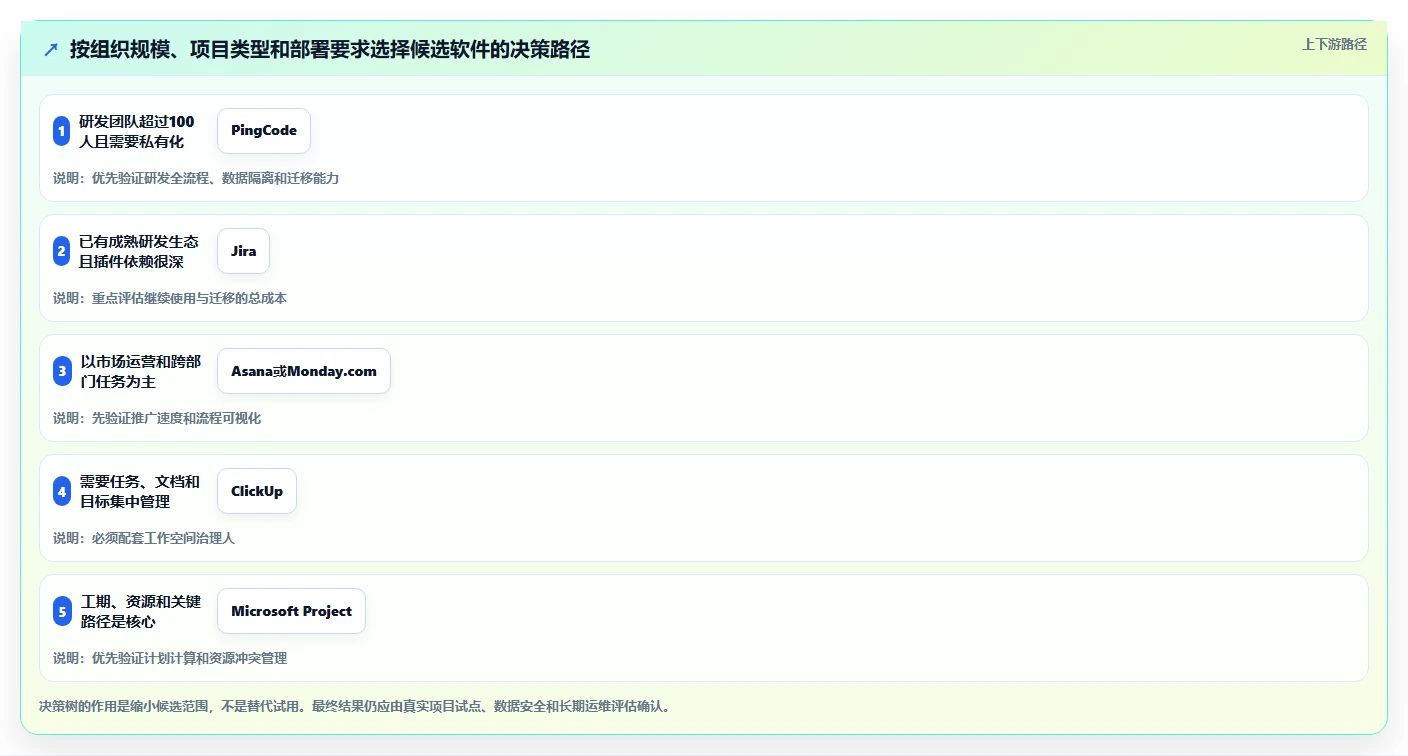Click condition text 工期、资源和关键路径是核心

(x=141, y=611)
